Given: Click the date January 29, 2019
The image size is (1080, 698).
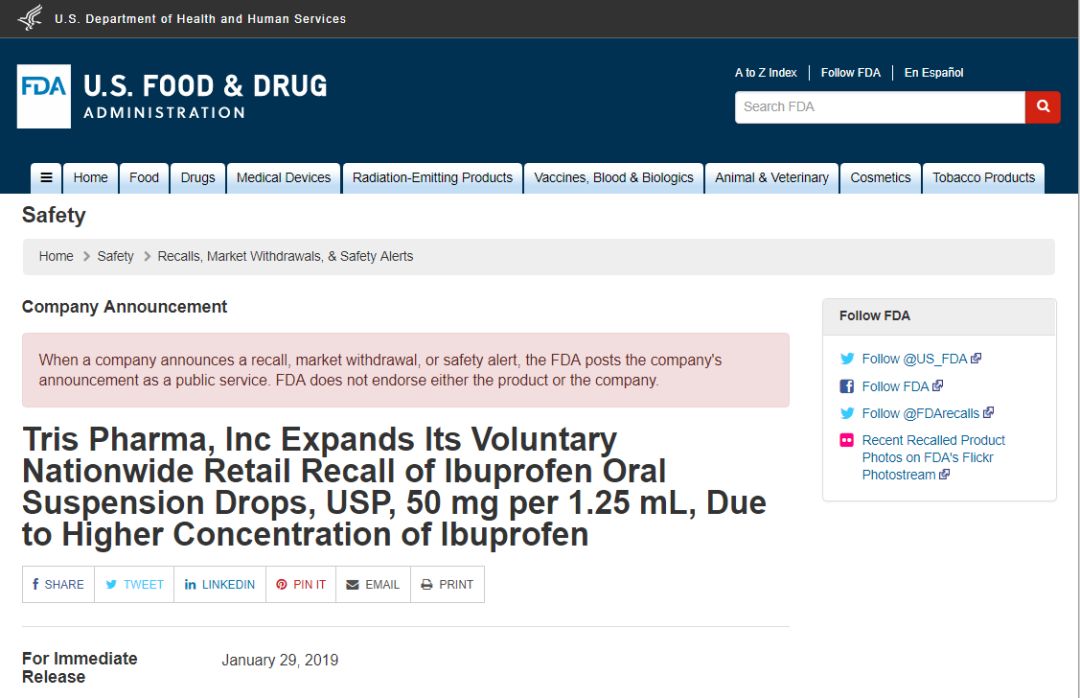Looking at the screenshot, I should tap(280, 660).
